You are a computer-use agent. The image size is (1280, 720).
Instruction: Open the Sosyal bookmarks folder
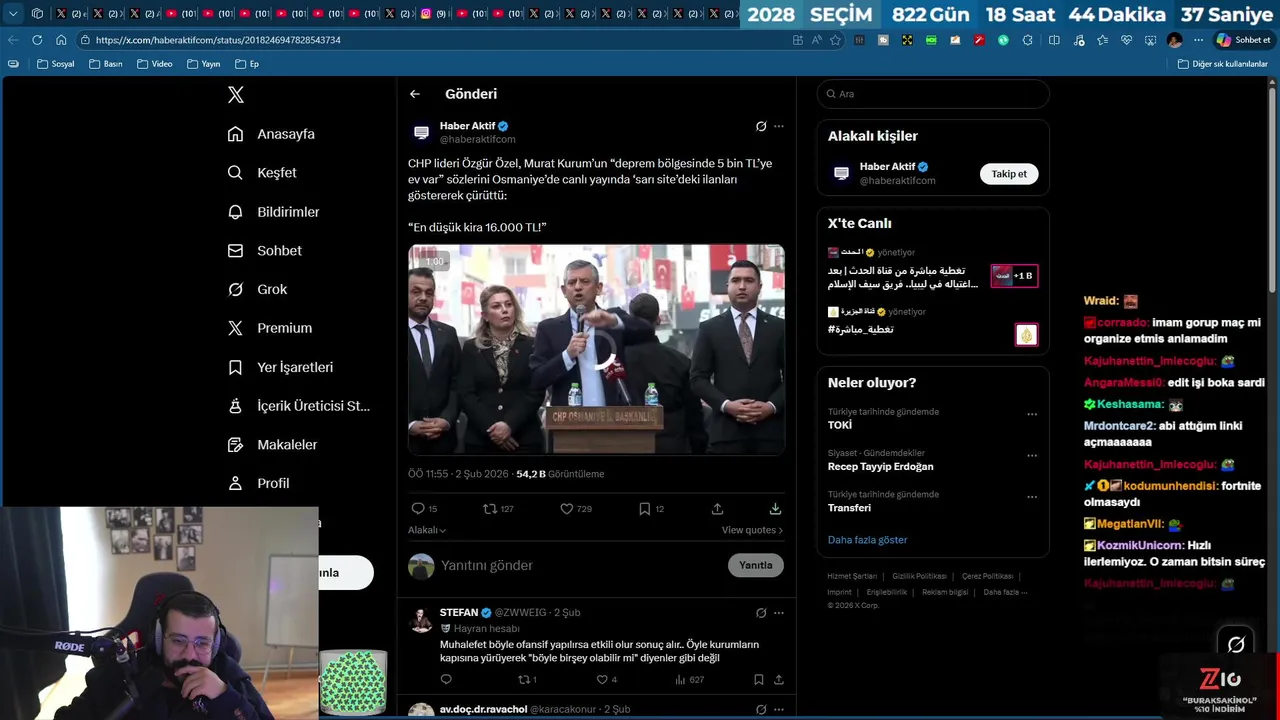tap(56, 64)
